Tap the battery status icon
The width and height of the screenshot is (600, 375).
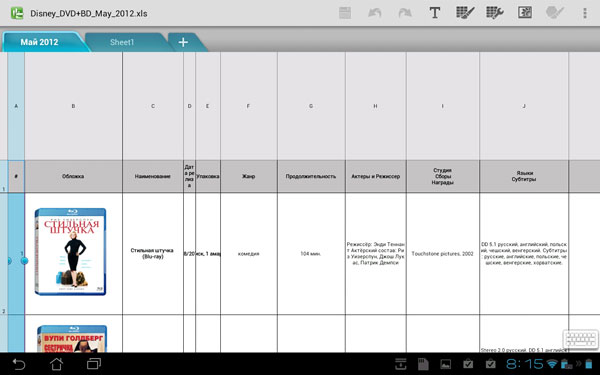click(589, 364)
